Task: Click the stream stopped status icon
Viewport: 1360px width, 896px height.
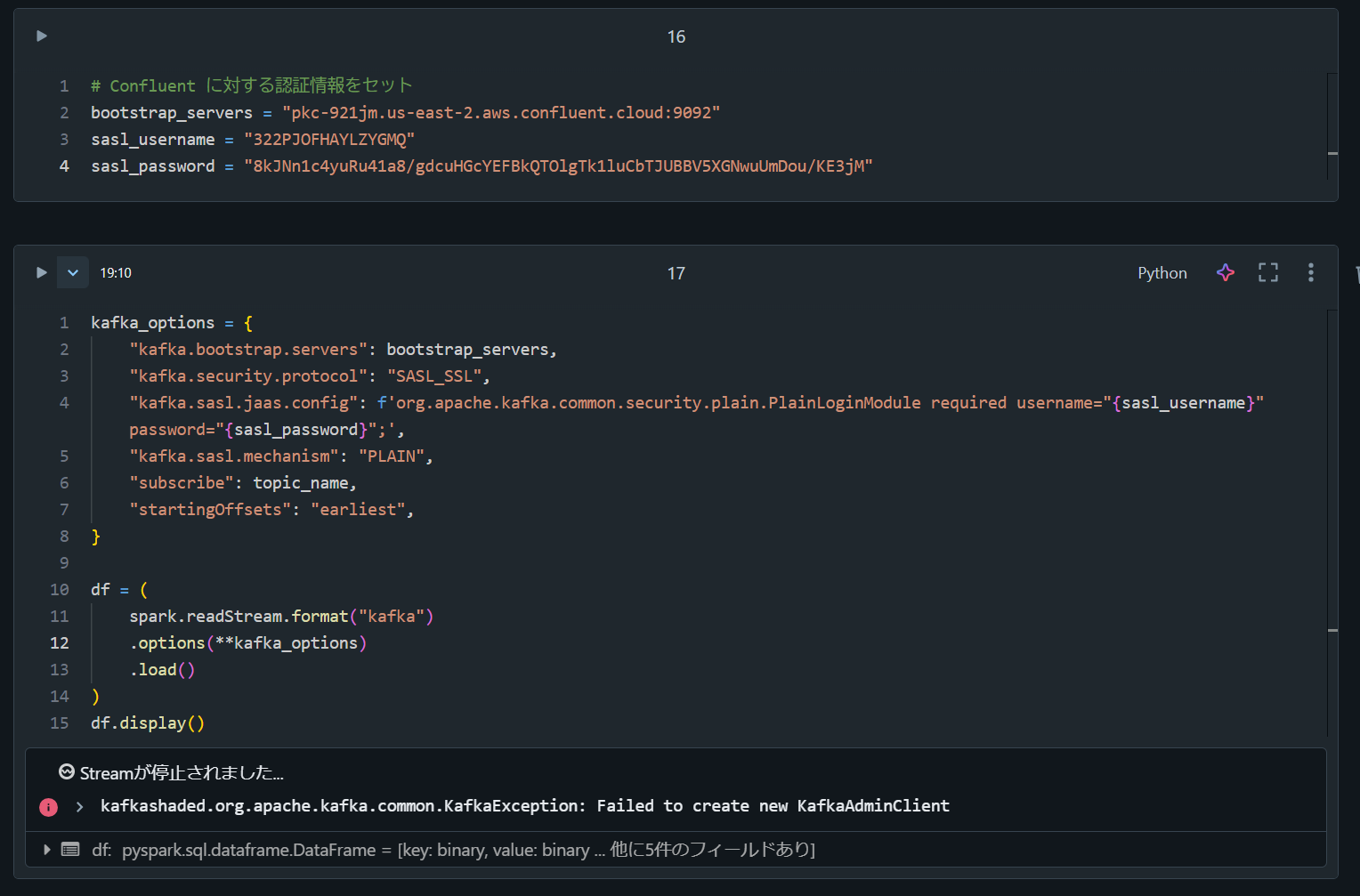Action: pos(67,771)
